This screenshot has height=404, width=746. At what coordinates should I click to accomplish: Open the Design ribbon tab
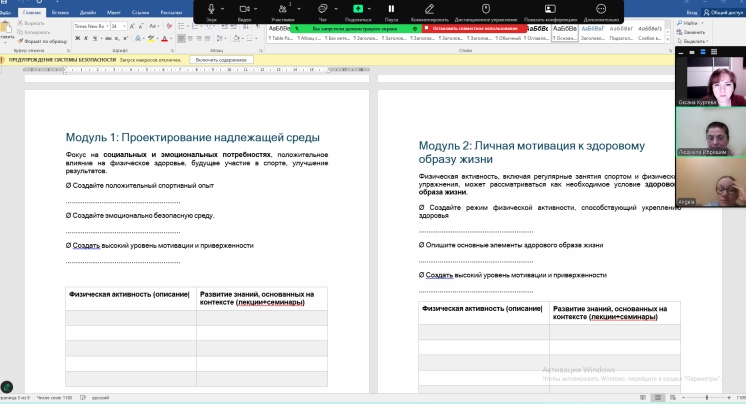pos(88,12)
